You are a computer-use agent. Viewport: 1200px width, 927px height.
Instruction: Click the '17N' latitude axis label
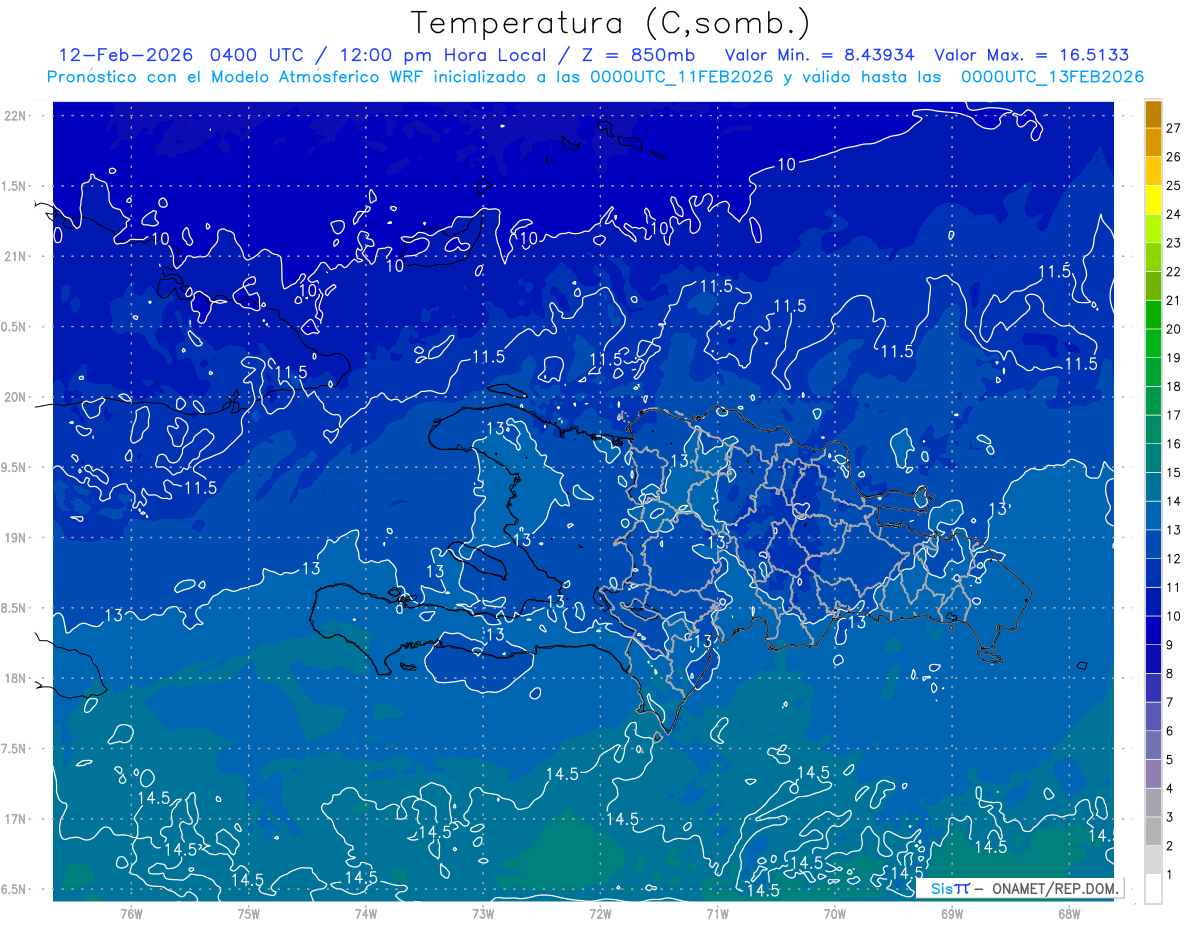[x=17, y=820]
